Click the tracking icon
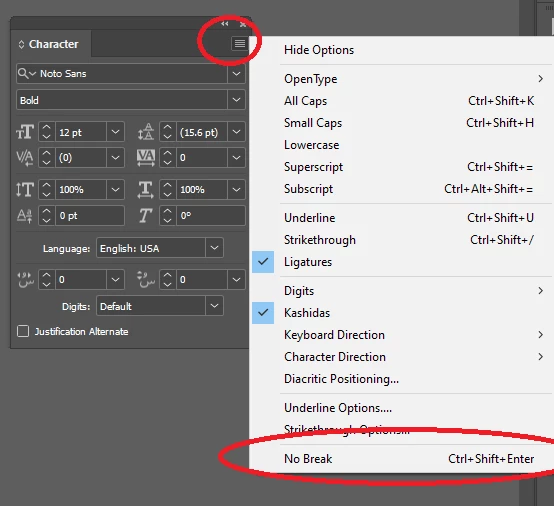The width and height of the screenshot is (554, 506). tap(146, 158)
